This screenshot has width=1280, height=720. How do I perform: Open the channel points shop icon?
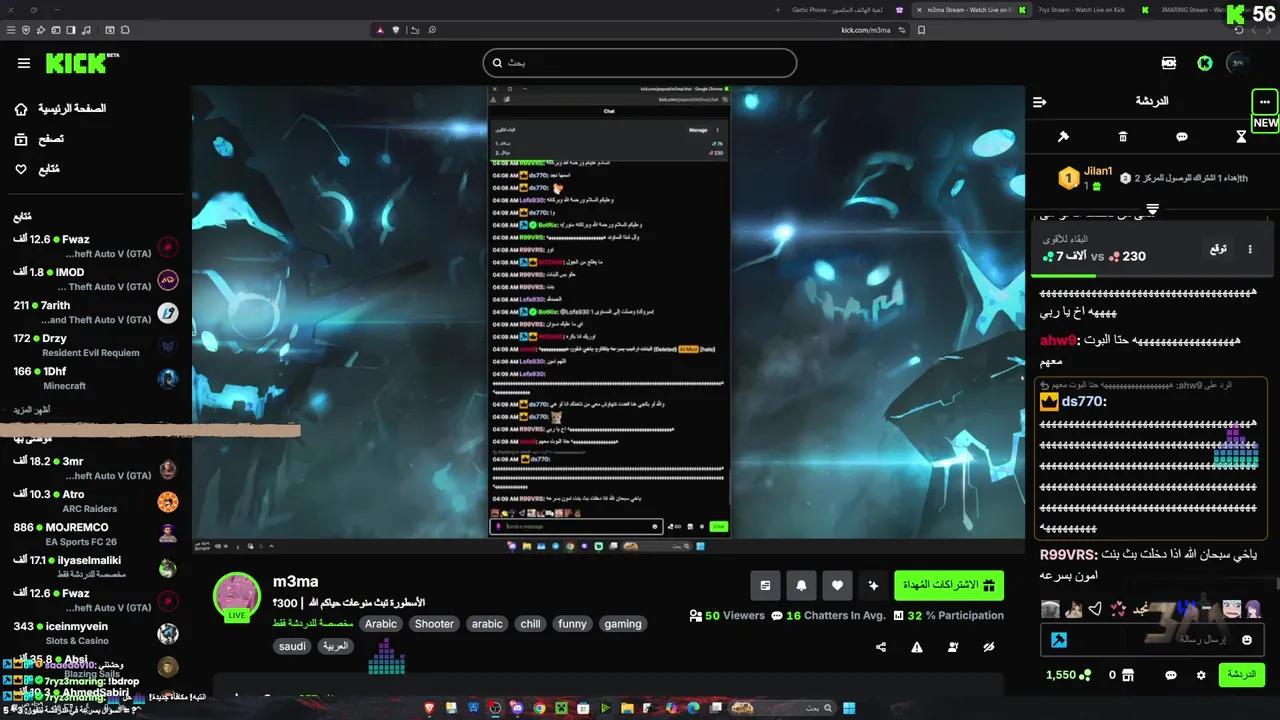click(1128, 675)
